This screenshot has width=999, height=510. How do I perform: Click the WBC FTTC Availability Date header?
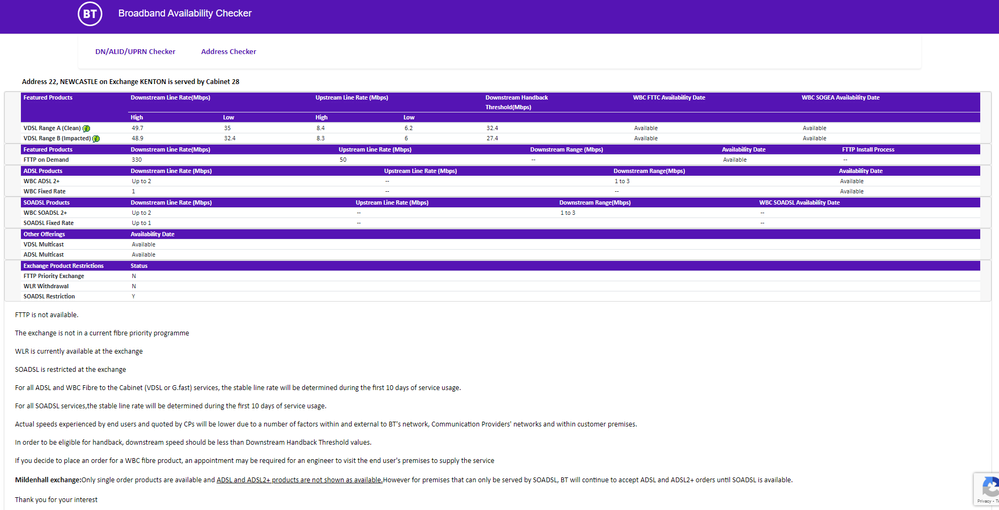pyautogui.click(x=669, y=98)
